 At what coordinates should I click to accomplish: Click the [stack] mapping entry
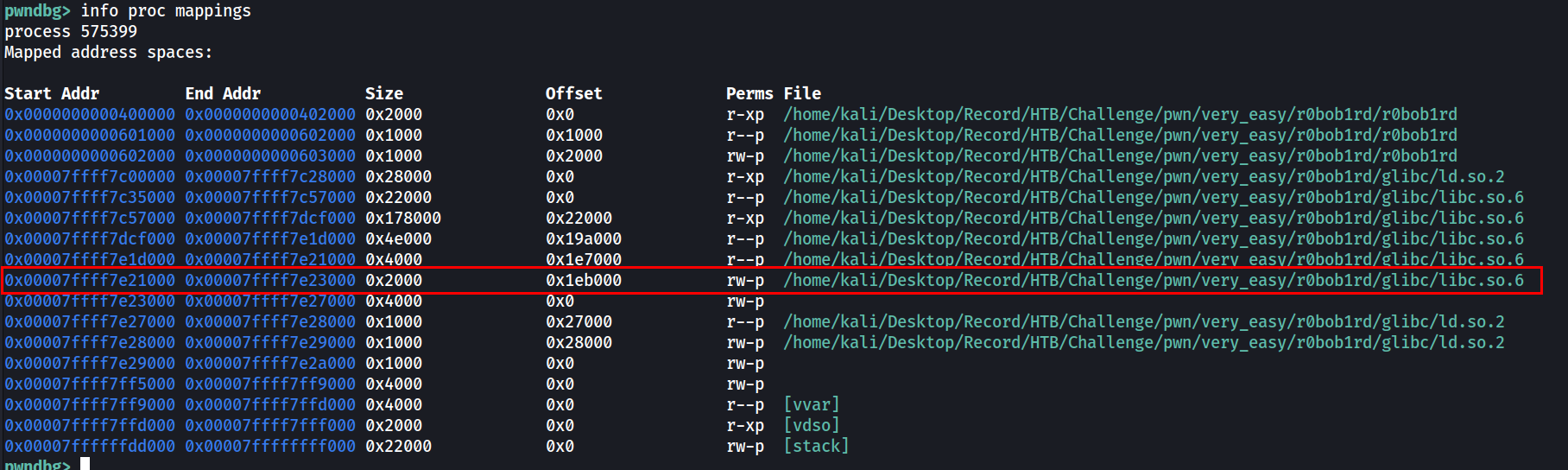[x=816, y=447]
